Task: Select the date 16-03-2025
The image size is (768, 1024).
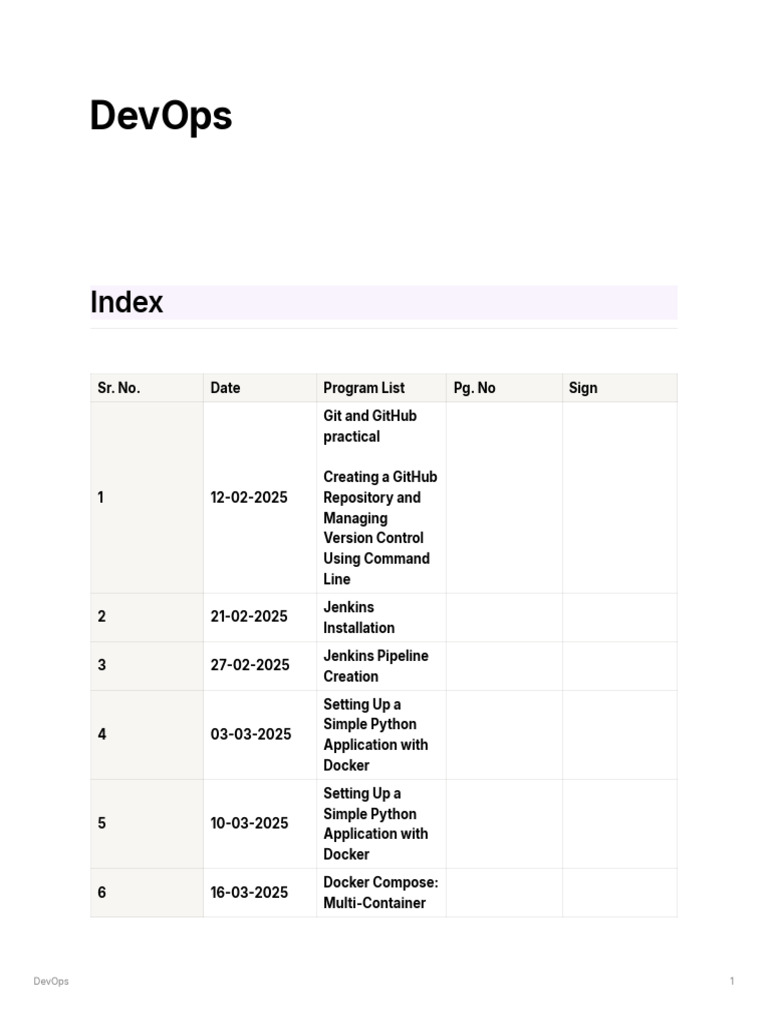Action: coord(249,892)
